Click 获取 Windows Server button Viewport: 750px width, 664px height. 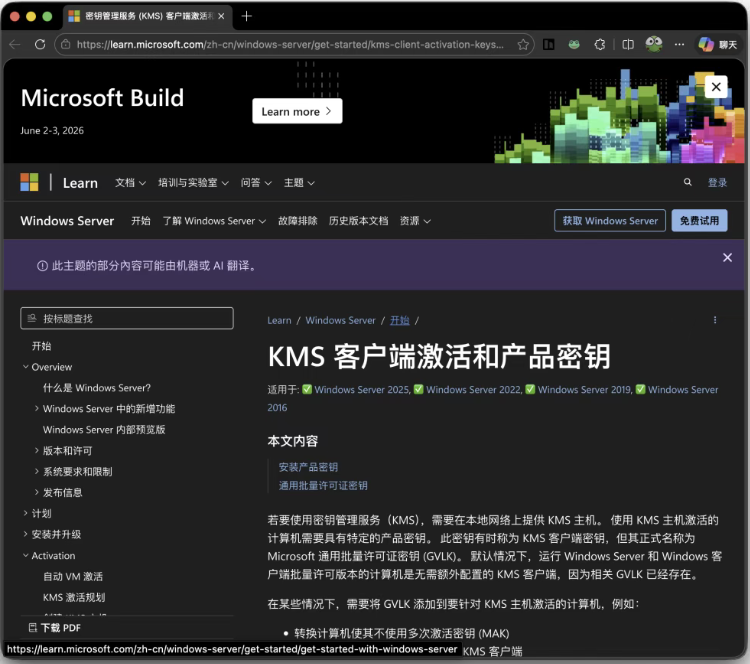tap(610, 221)
